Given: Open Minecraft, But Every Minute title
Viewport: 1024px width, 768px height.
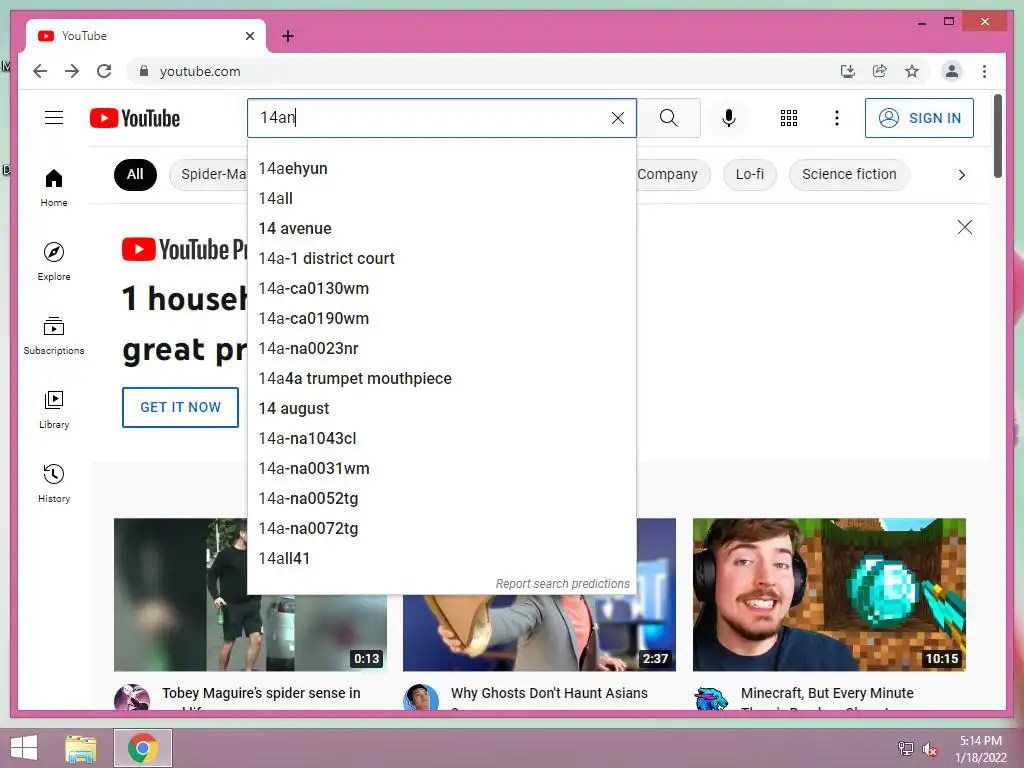Looking at the screenshot, I should tap(827, 693).
